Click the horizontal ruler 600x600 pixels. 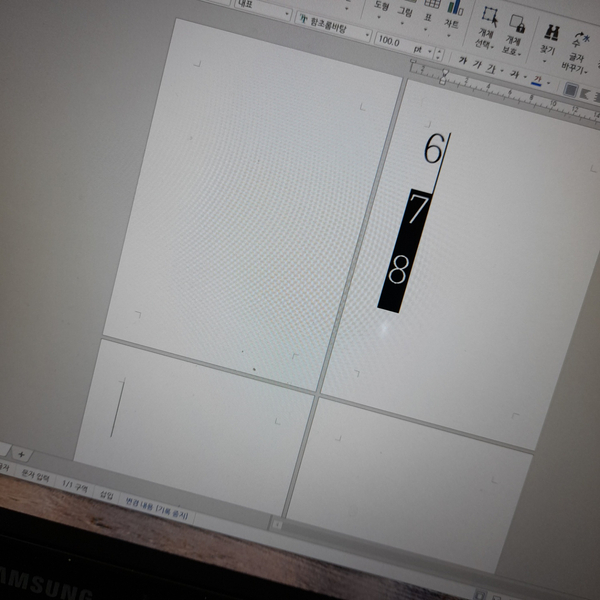pos(505,93)
